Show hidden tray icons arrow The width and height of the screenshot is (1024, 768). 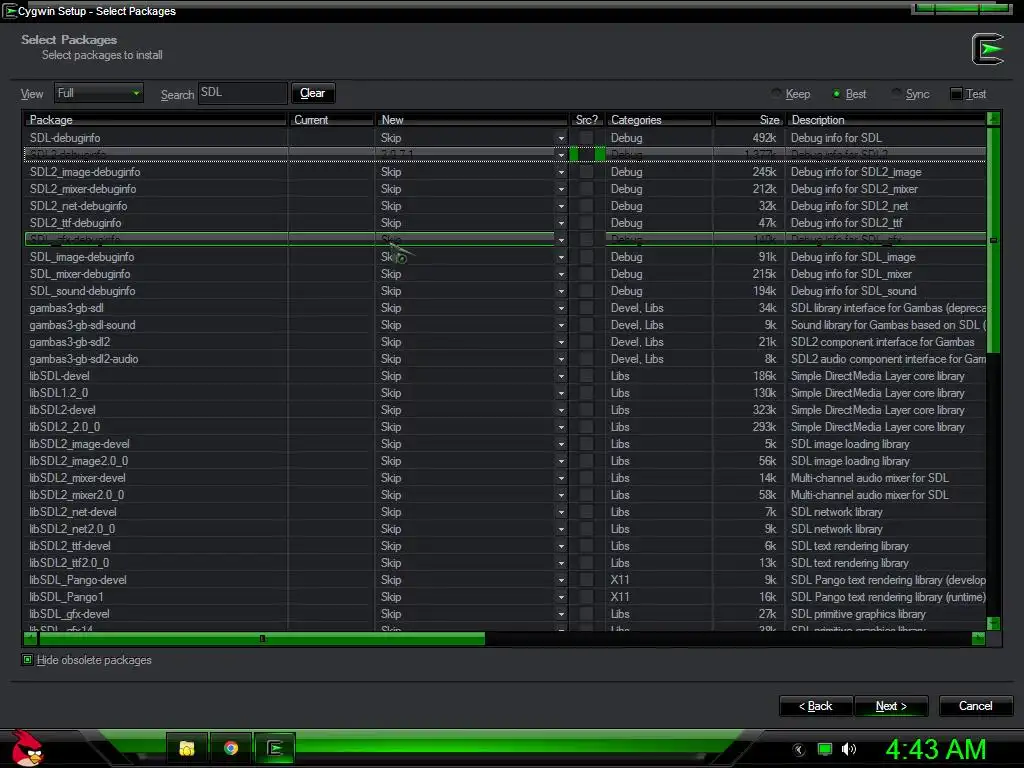(x=799, y=750)
